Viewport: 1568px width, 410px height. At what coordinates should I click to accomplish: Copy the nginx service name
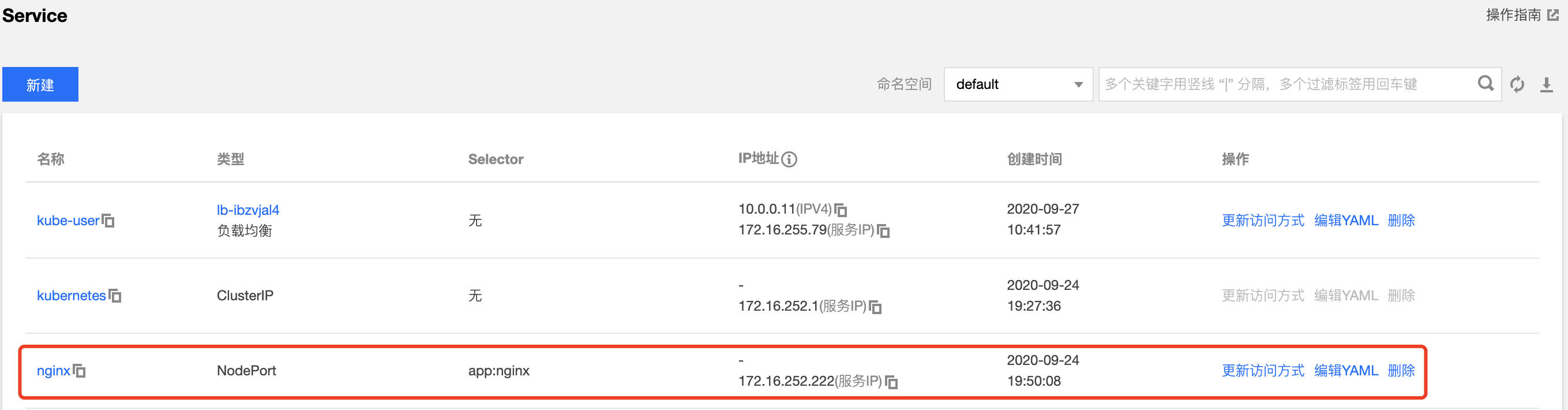79,371
